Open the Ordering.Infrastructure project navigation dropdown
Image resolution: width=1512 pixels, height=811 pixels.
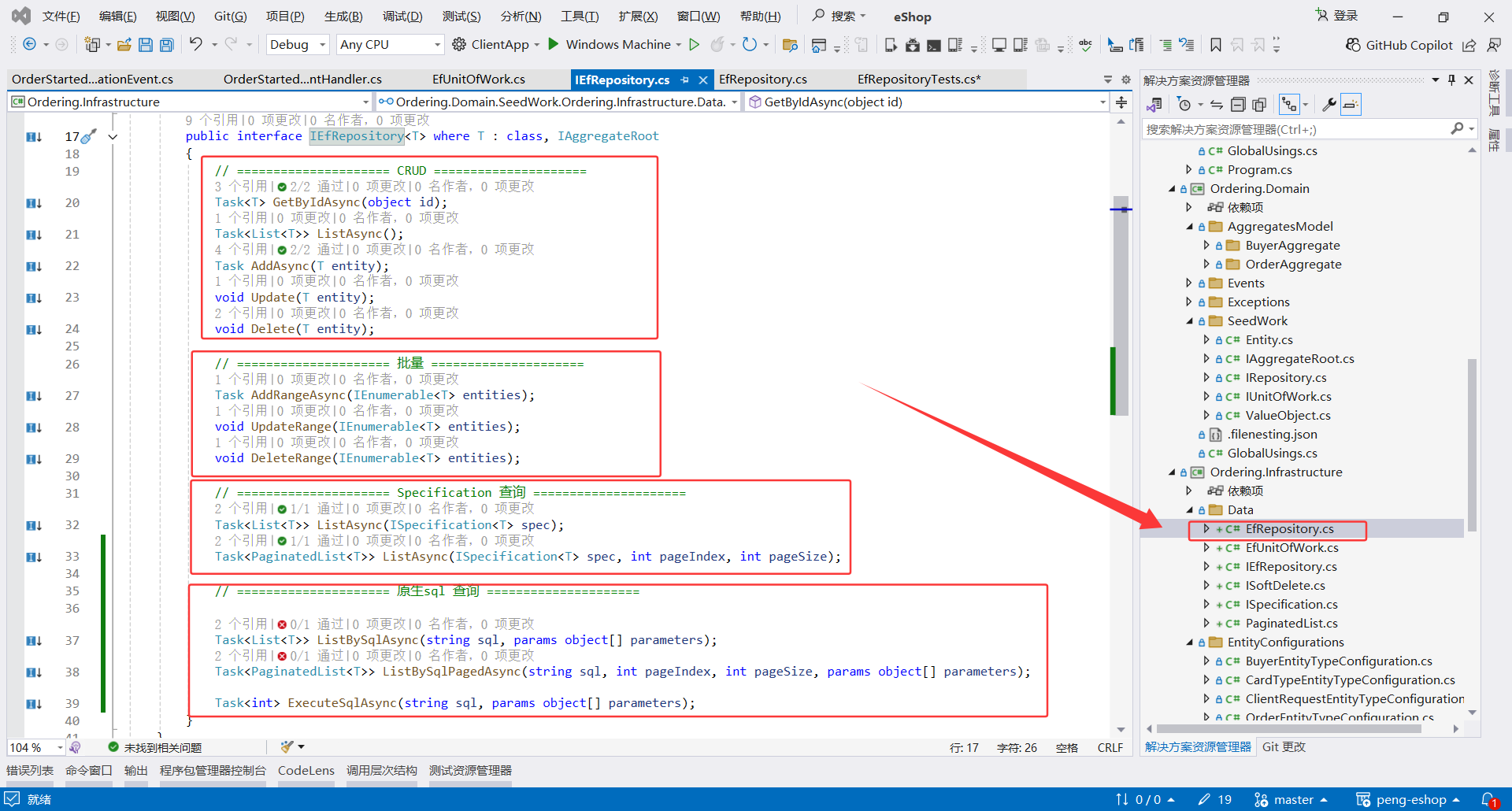190,102
